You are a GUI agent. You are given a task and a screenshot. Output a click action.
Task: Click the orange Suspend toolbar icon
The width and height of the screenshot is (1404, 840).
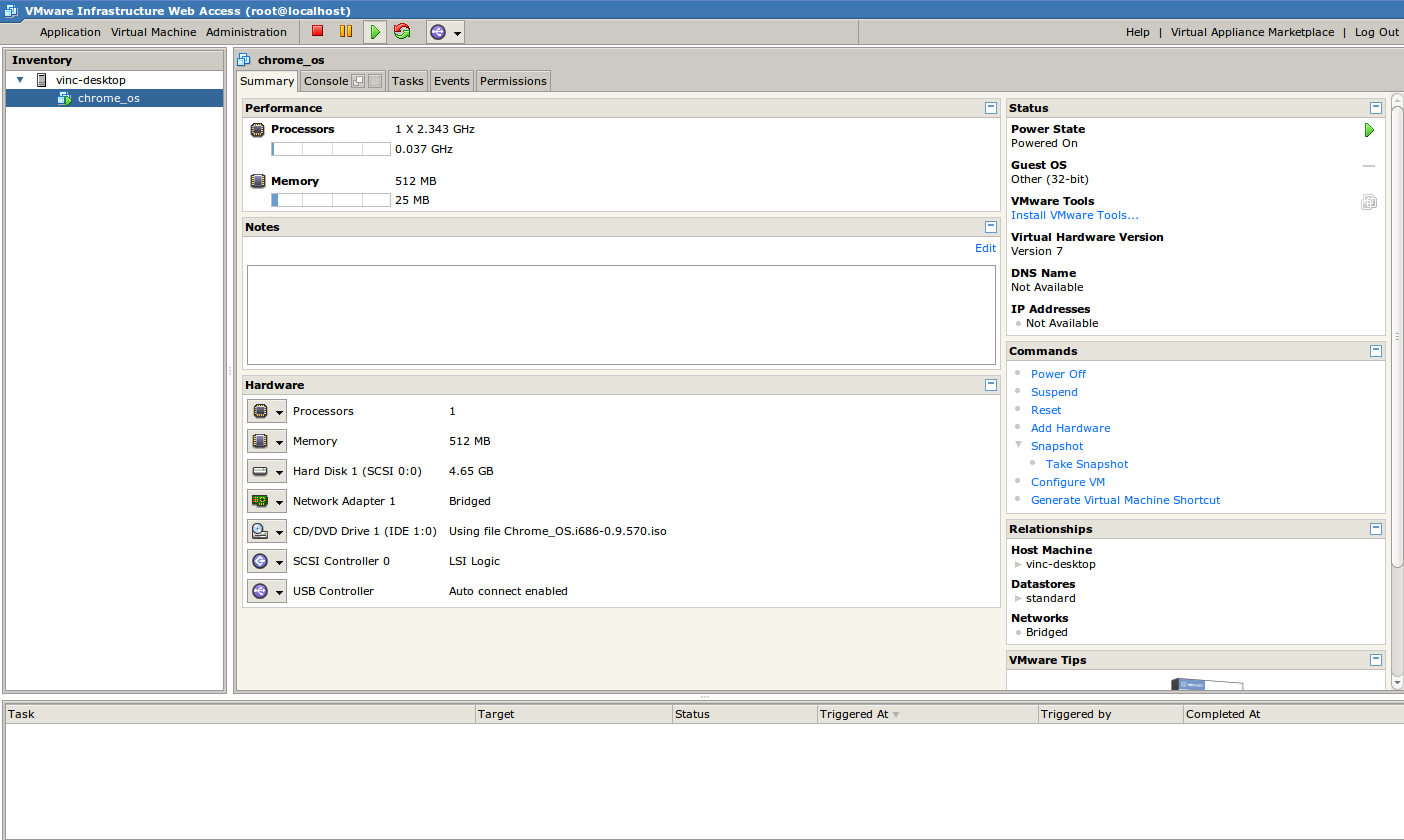[x=346, y=32]
